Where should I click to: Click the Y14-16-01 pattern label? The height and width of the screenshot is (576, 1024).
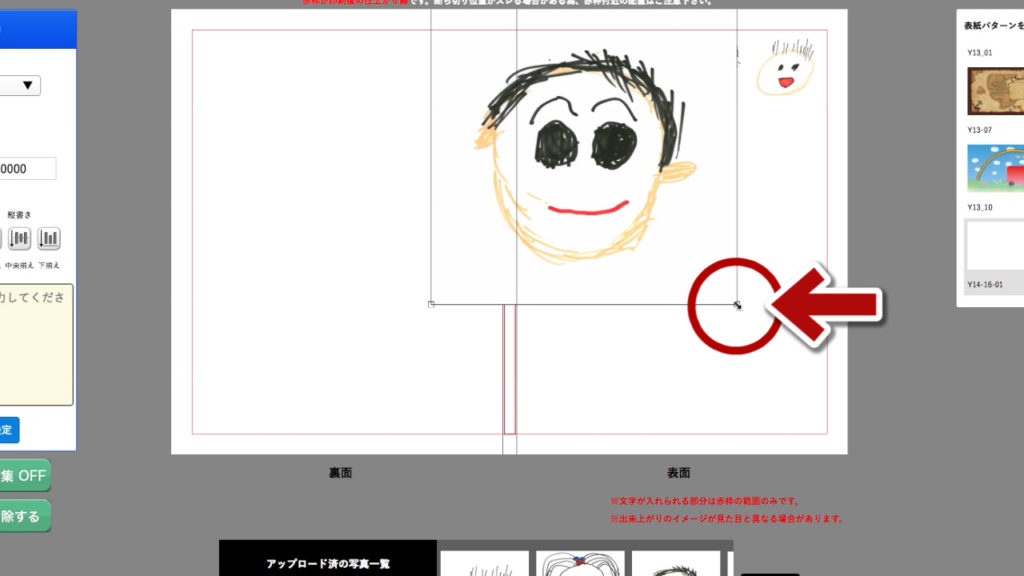[x=985, y=285]
